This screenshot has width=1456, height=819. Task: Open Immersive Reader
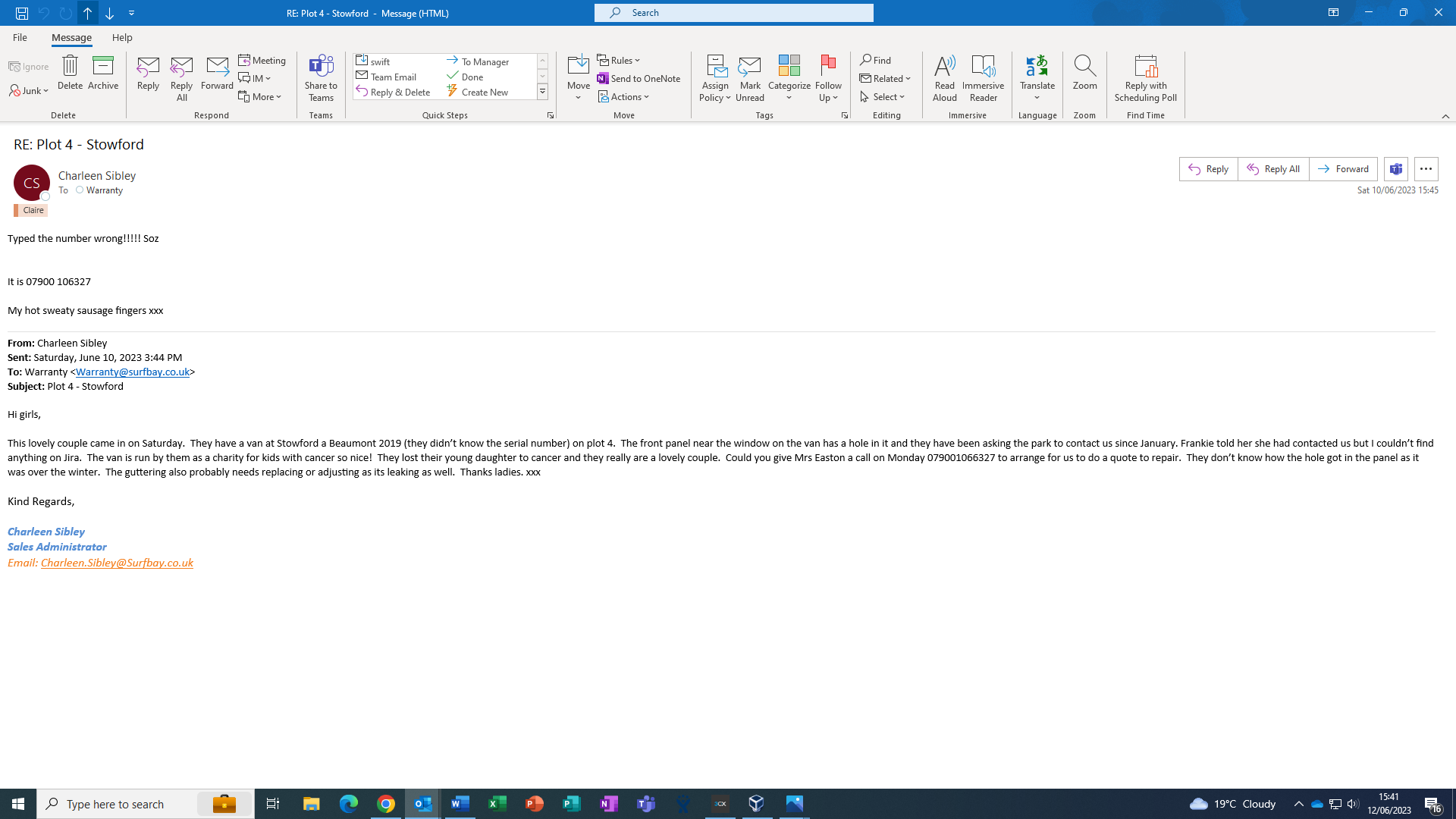tap(983, 67)
